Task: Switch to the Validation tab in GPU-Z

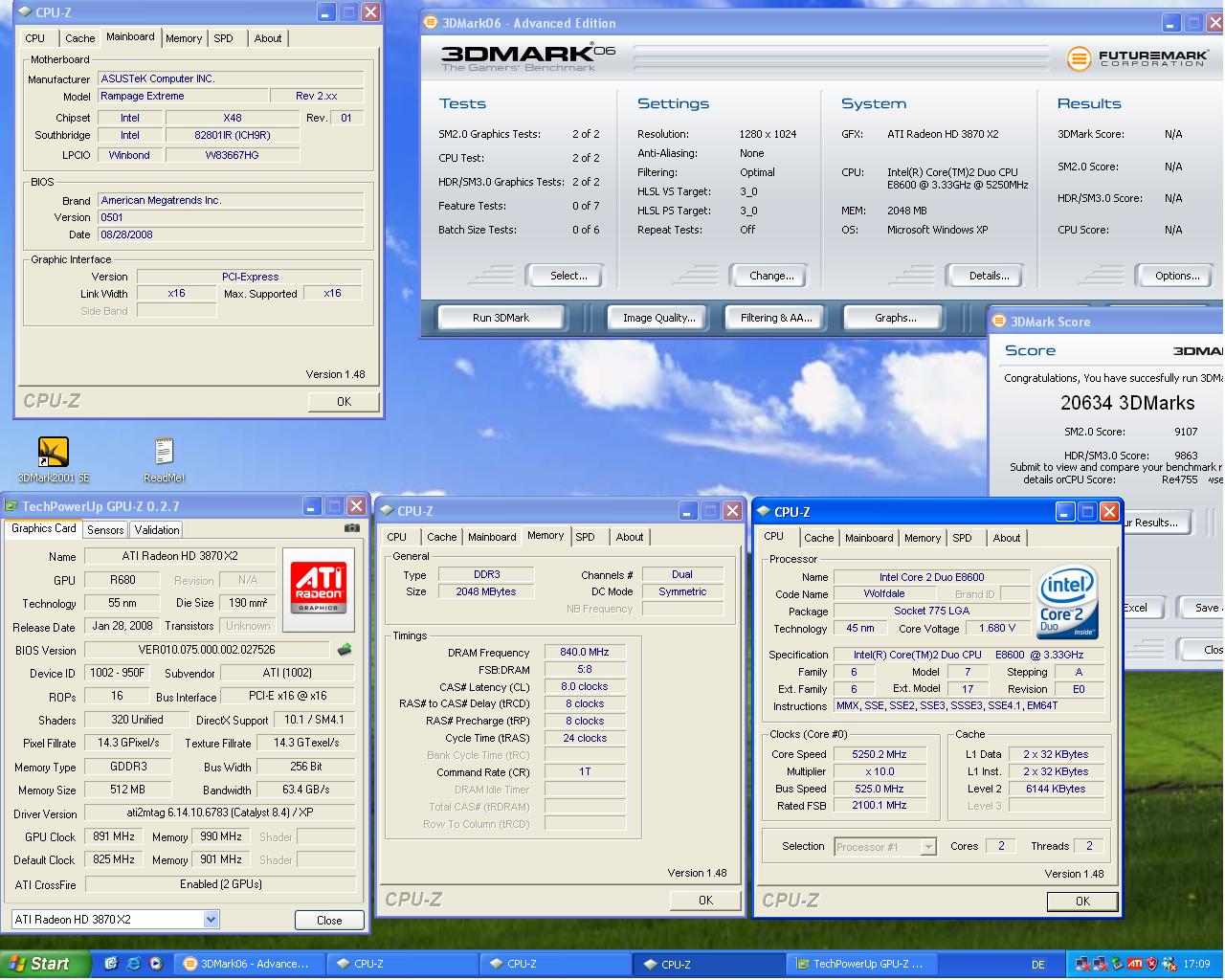Action: click(x=157, y=530)
